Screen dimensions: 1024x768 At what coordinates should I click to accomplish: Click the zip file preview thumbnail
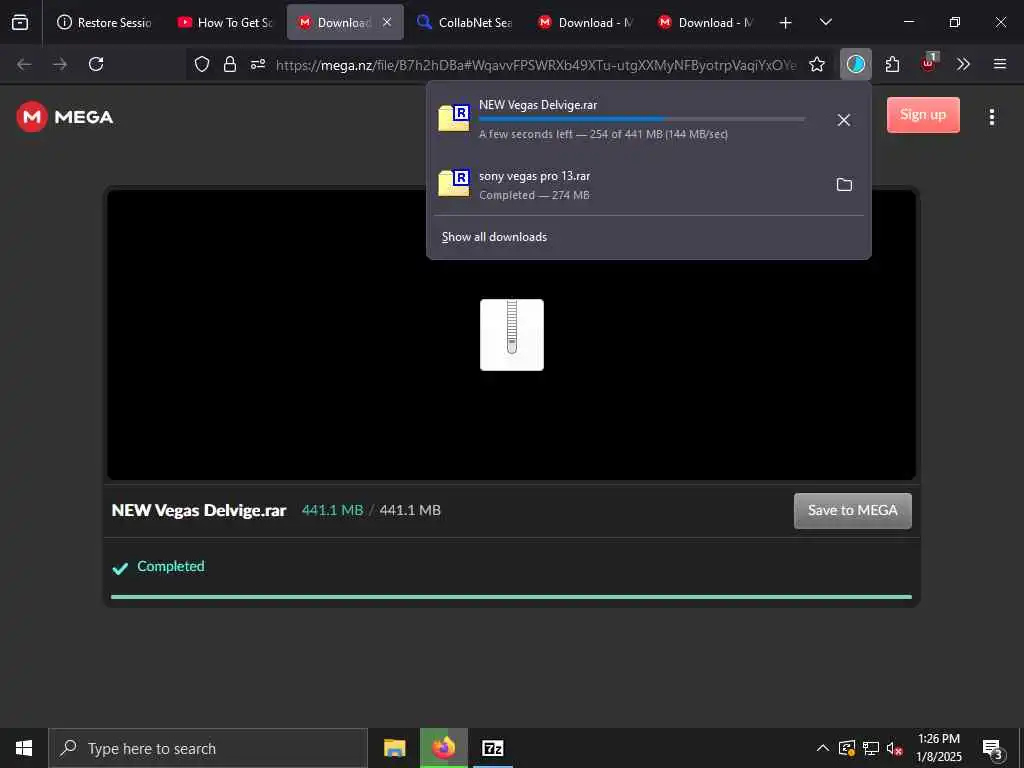pyautogui.click(x=511, y=335)
